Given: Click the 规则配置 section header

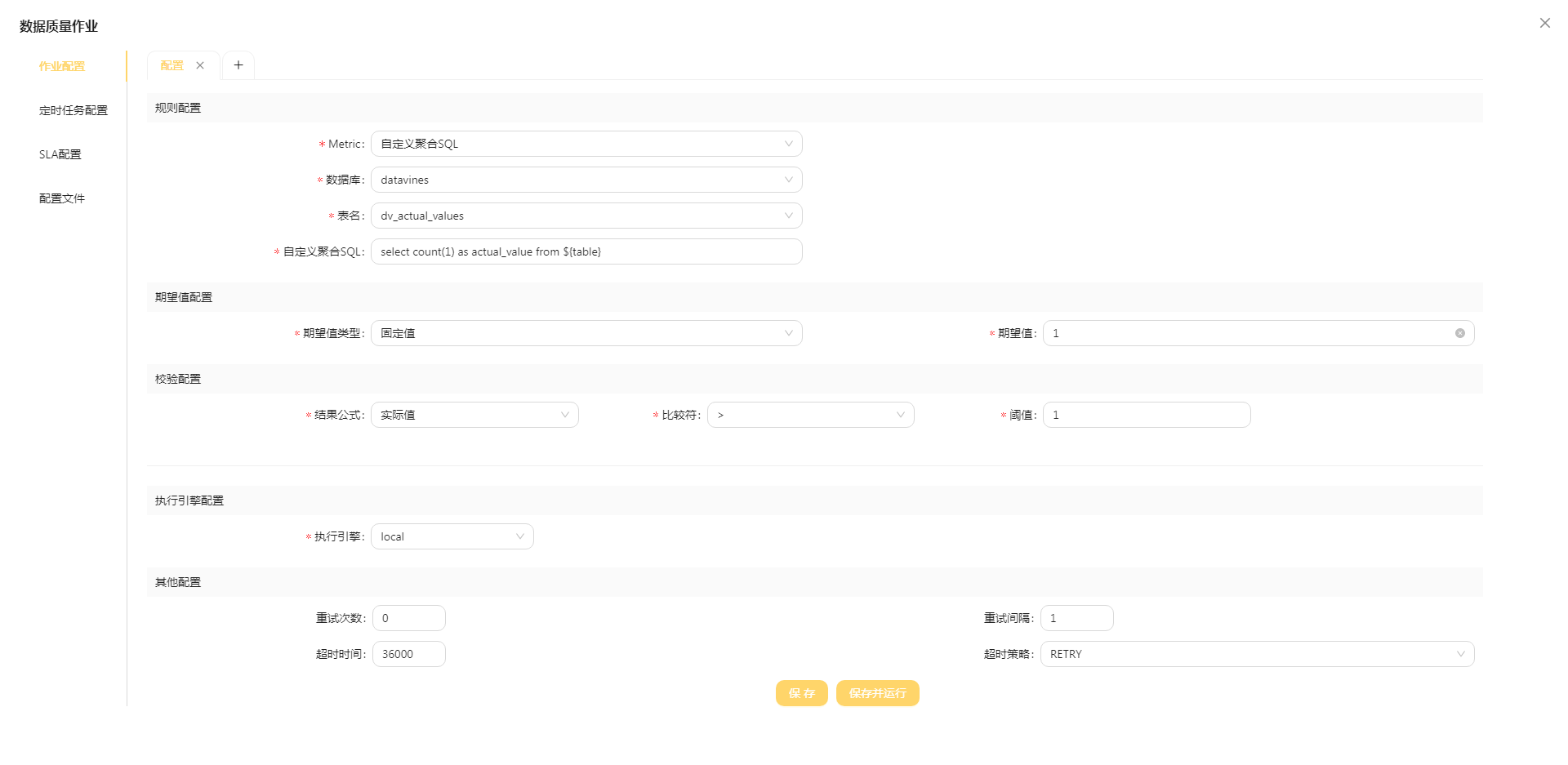Looking at the screenshot, I should click(x=815, y=108).
